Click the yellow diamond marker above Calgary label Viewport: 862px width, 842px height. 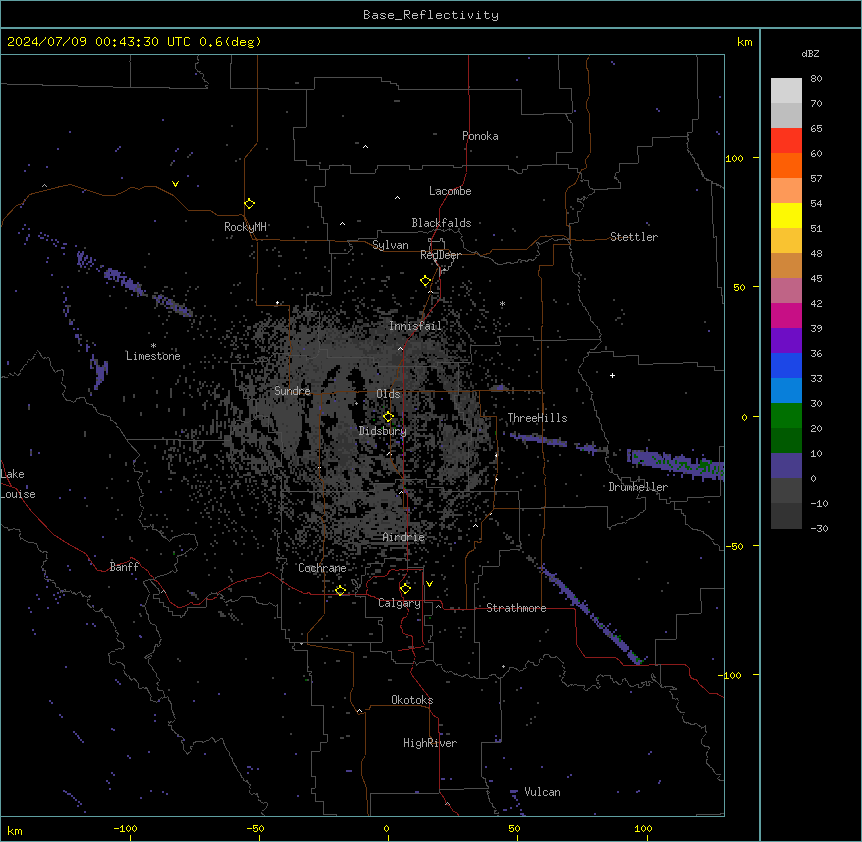point(405,589)
